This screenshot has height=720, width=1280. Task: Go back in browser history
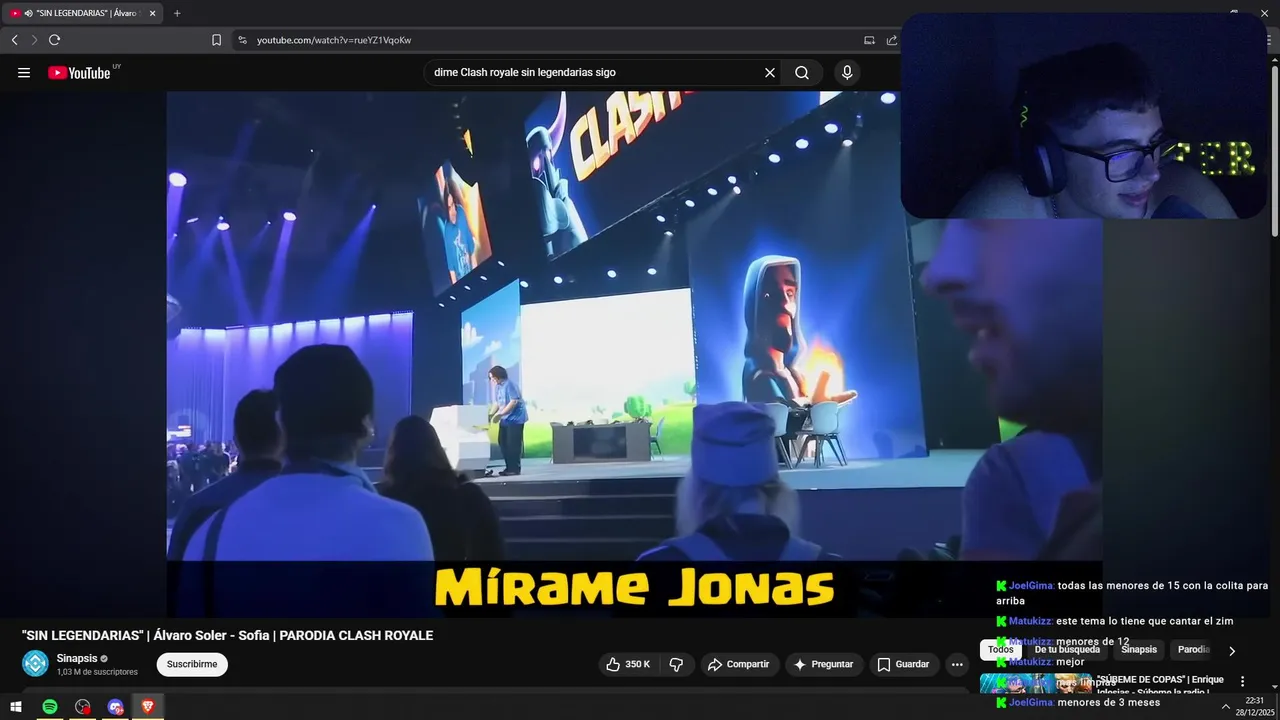[x=14, y=40]
